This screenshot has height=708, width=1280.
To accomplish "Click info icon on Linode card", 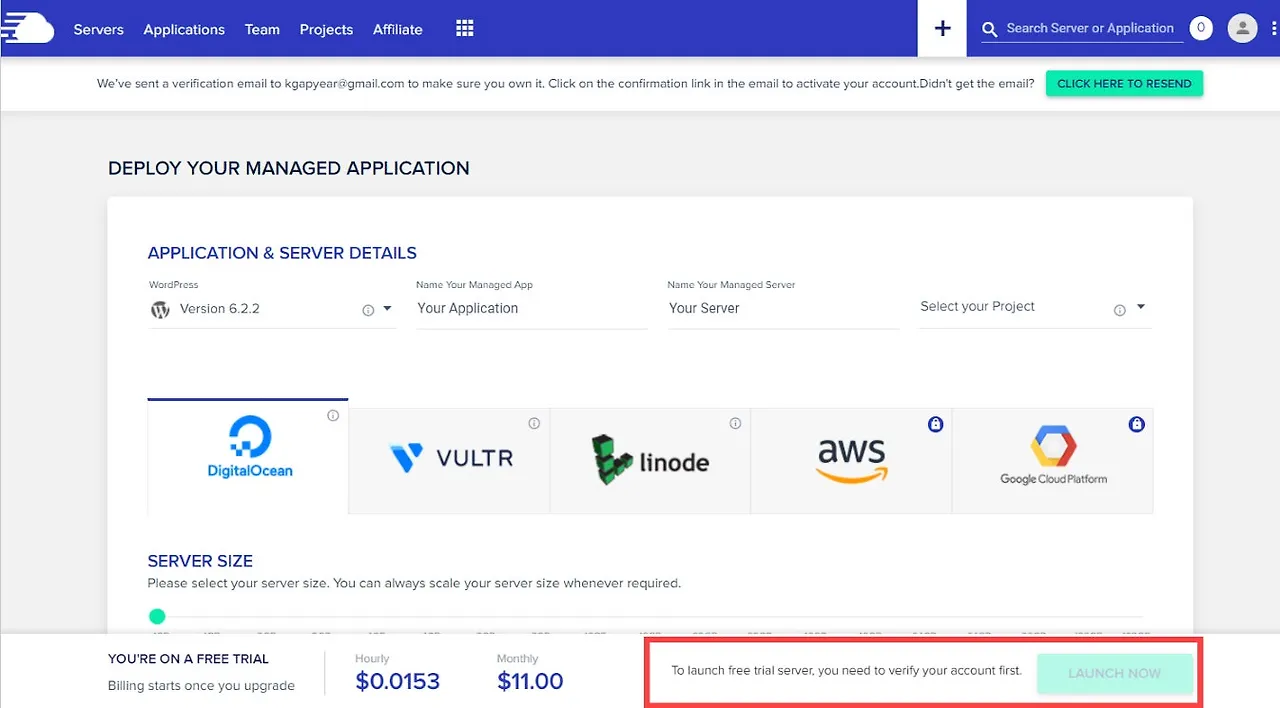I will click(x=735, y=424).
